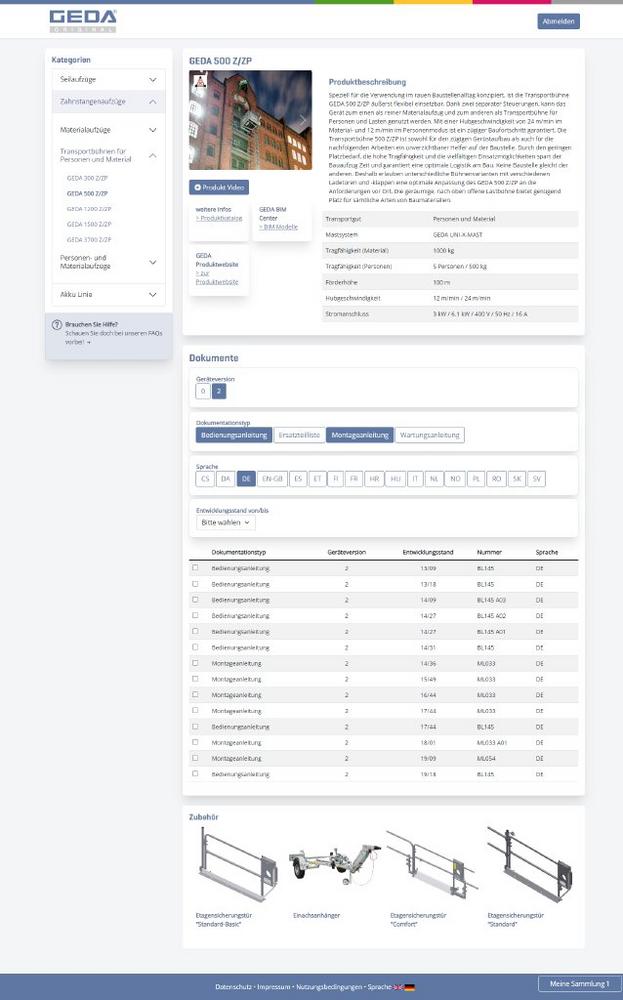Toggle the Bedienungsanleitung filter

coord(234,435)
